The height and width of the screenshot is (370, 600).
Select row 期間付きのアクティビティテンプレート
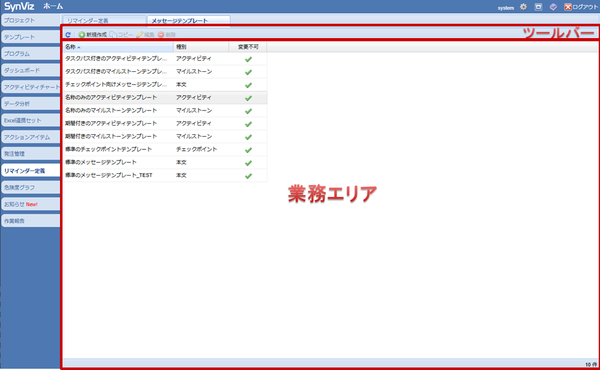click(165, 124)
